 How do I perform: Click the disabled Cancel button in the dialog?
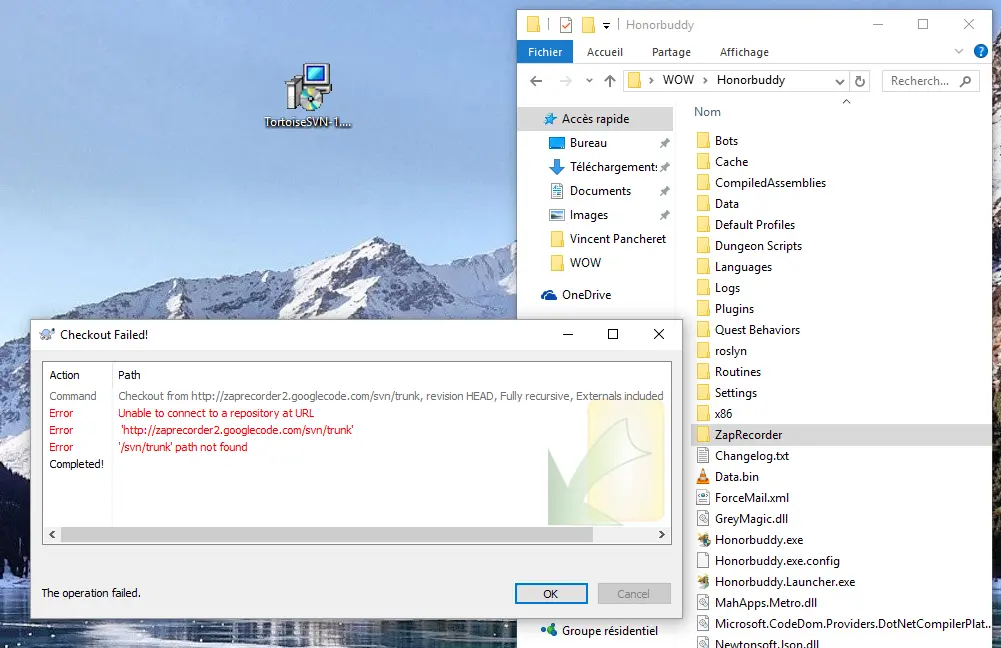633,594
